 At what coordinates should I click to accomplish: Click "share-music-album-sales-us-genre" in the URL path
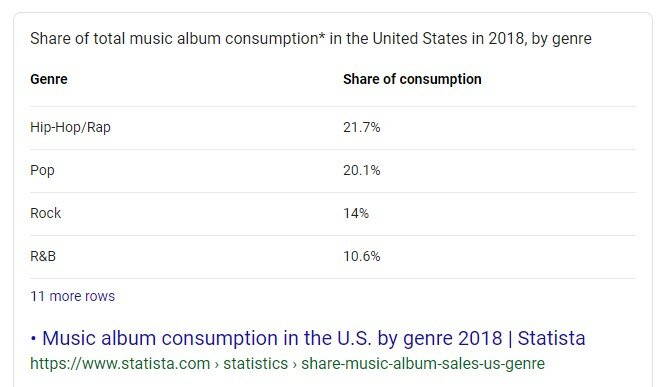pos(423,364)
